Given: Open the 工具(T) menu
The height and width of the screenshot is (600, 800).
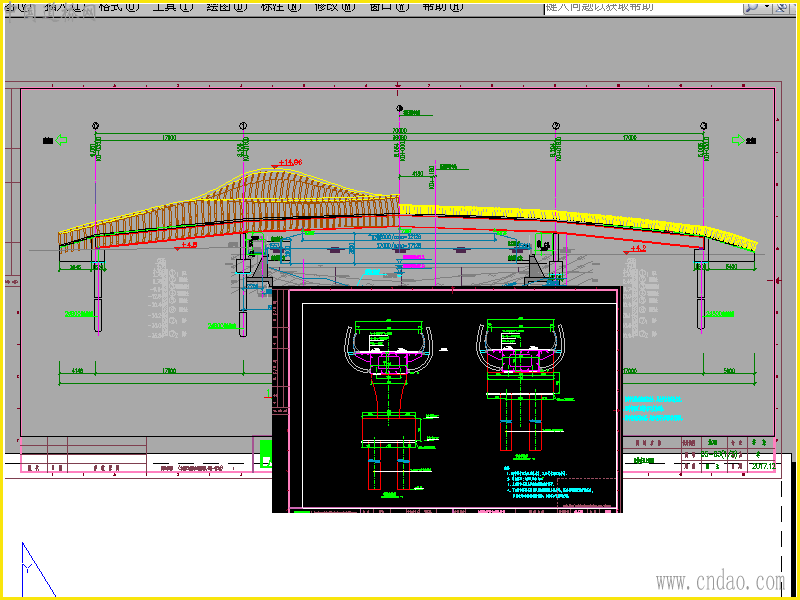Looking at the screenshot, I should pos(173,7).
